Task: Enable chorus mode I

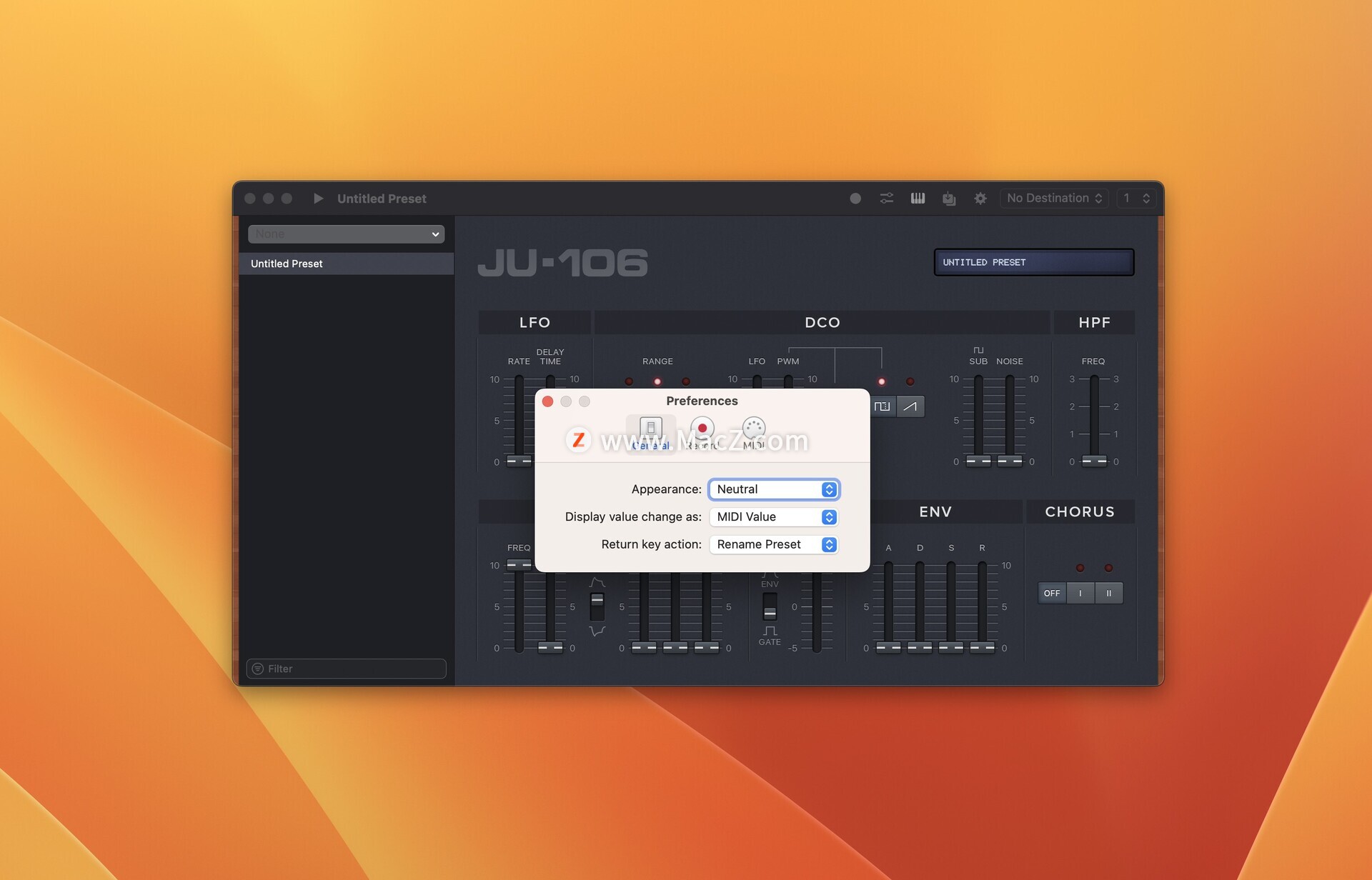Action: click(x=1080, y=593)
